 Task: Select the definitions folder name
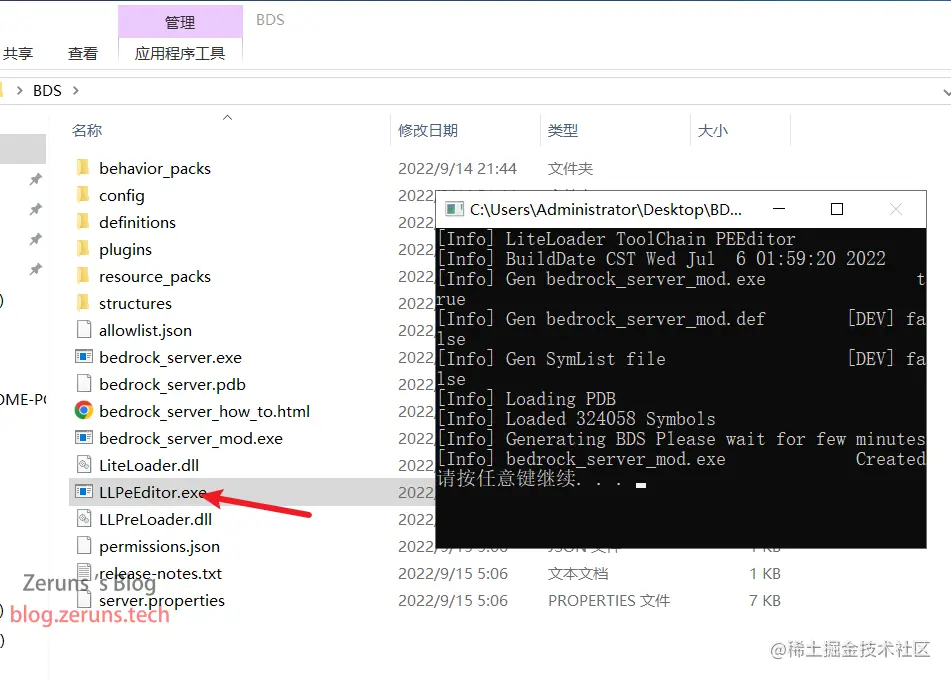(x=138, y=222)
